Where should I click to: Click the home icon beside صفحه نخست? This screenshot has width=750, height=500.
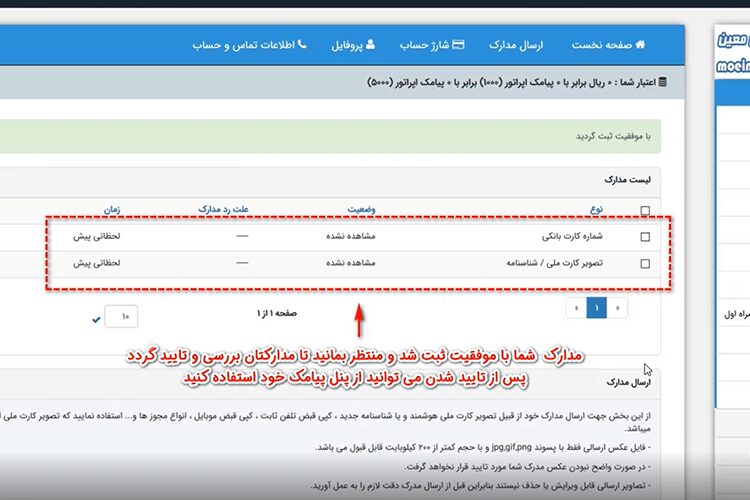[640, 44]
